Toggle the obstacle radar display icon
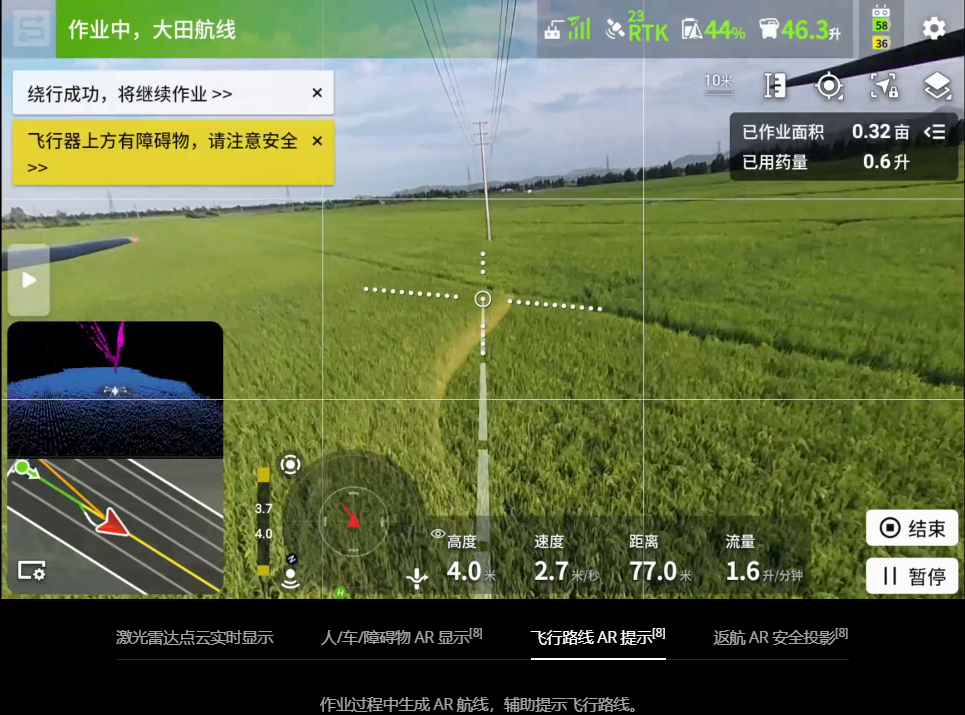Screen dimensions: 965x715 click(290, 464)
